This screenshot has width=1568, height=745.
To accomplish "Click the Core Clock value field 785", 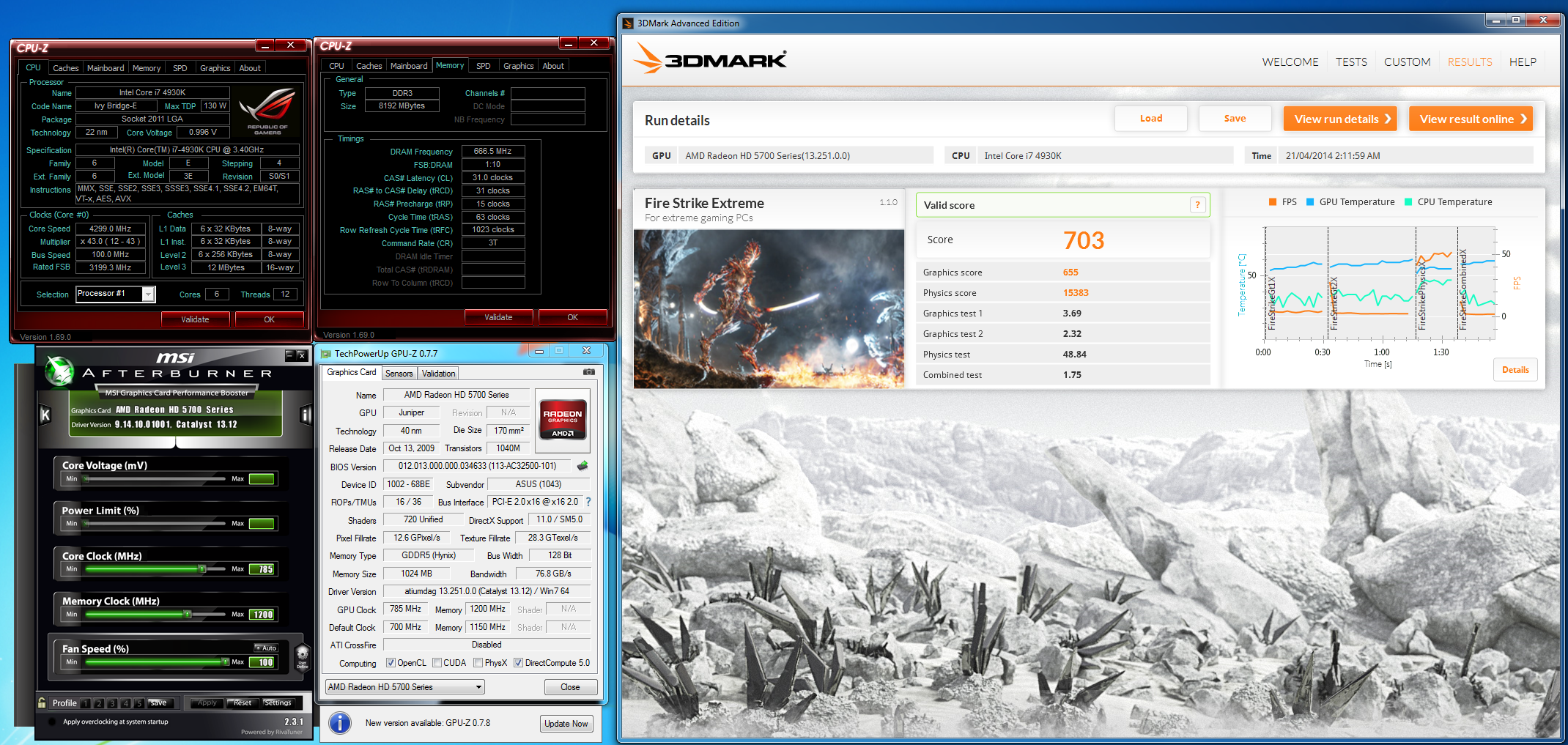I will tap(262, 569).
